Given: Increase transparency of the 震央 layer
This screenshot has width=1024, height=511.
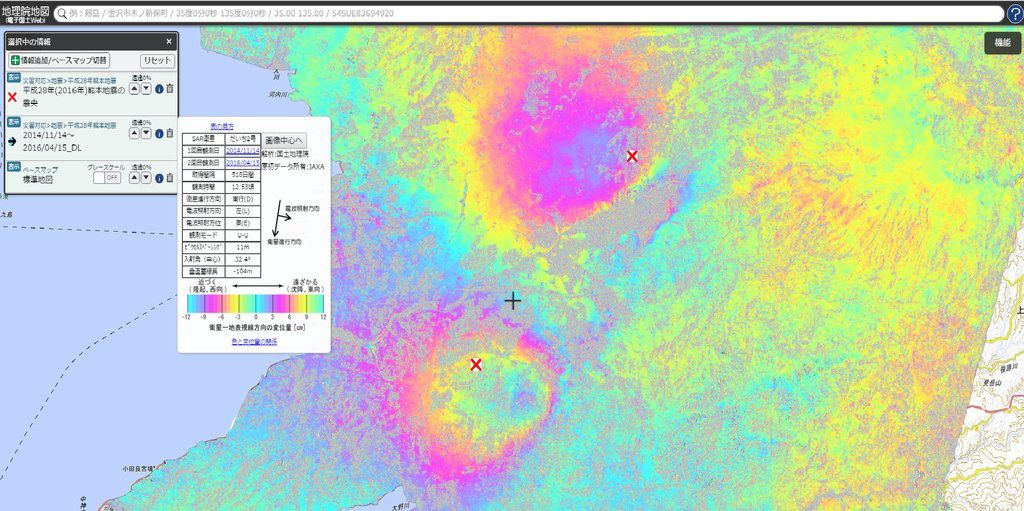Looking at the screenshot, I should click(x=135, y=89).
